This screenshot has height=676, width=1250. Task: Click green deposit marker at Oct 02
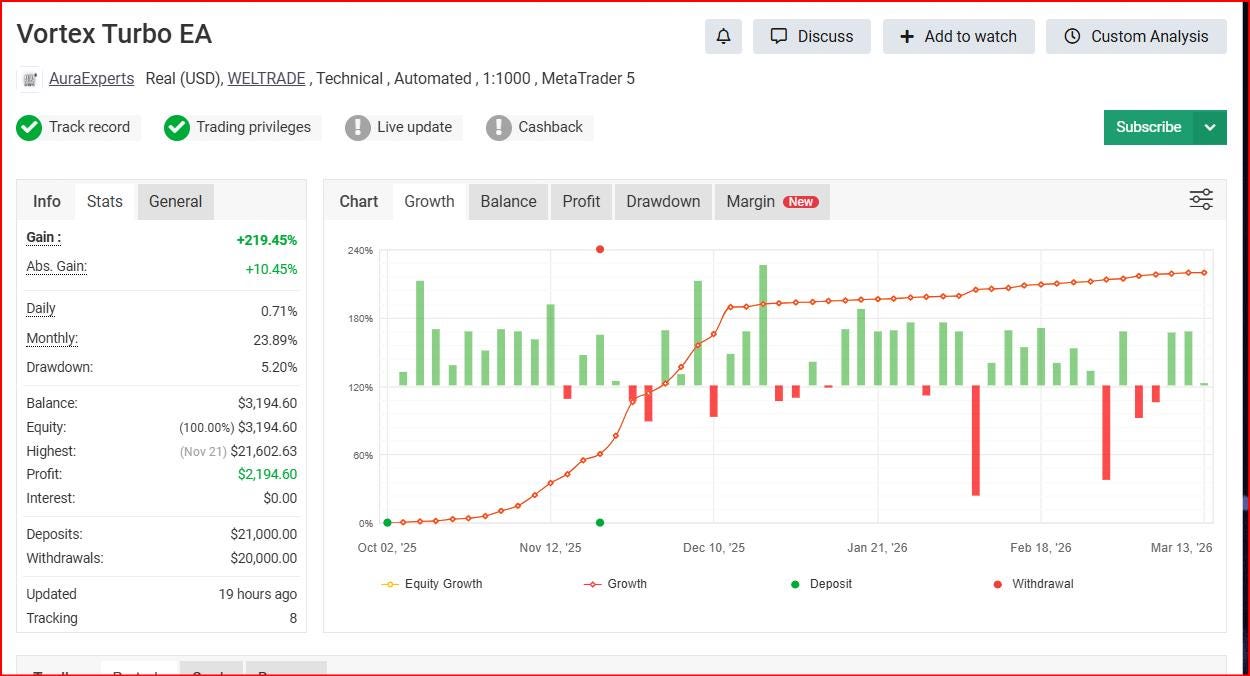(387, 522)
